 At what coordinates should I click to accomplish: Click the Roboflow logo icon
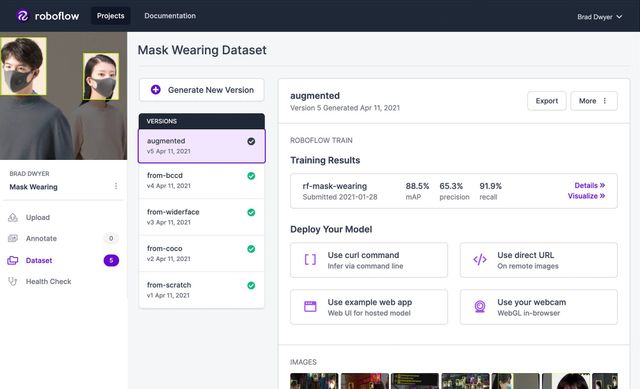pos(22,16)
